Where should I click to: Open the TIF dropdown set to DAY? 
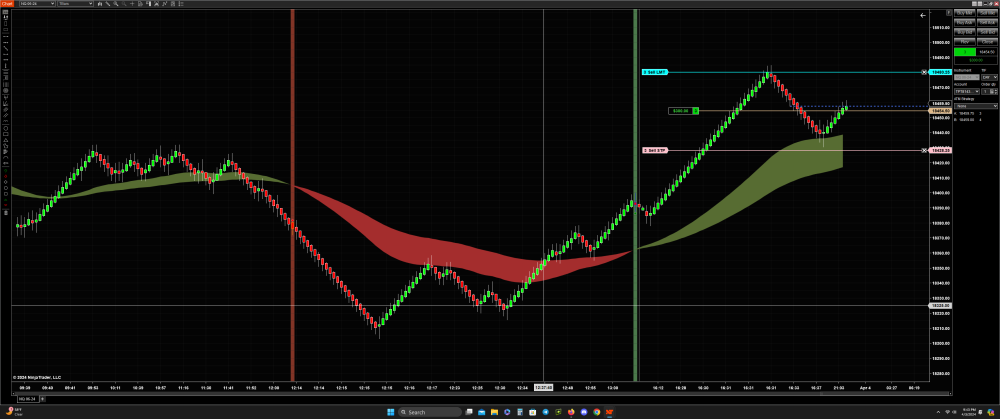pyautogui.click(x=989, y=76)
